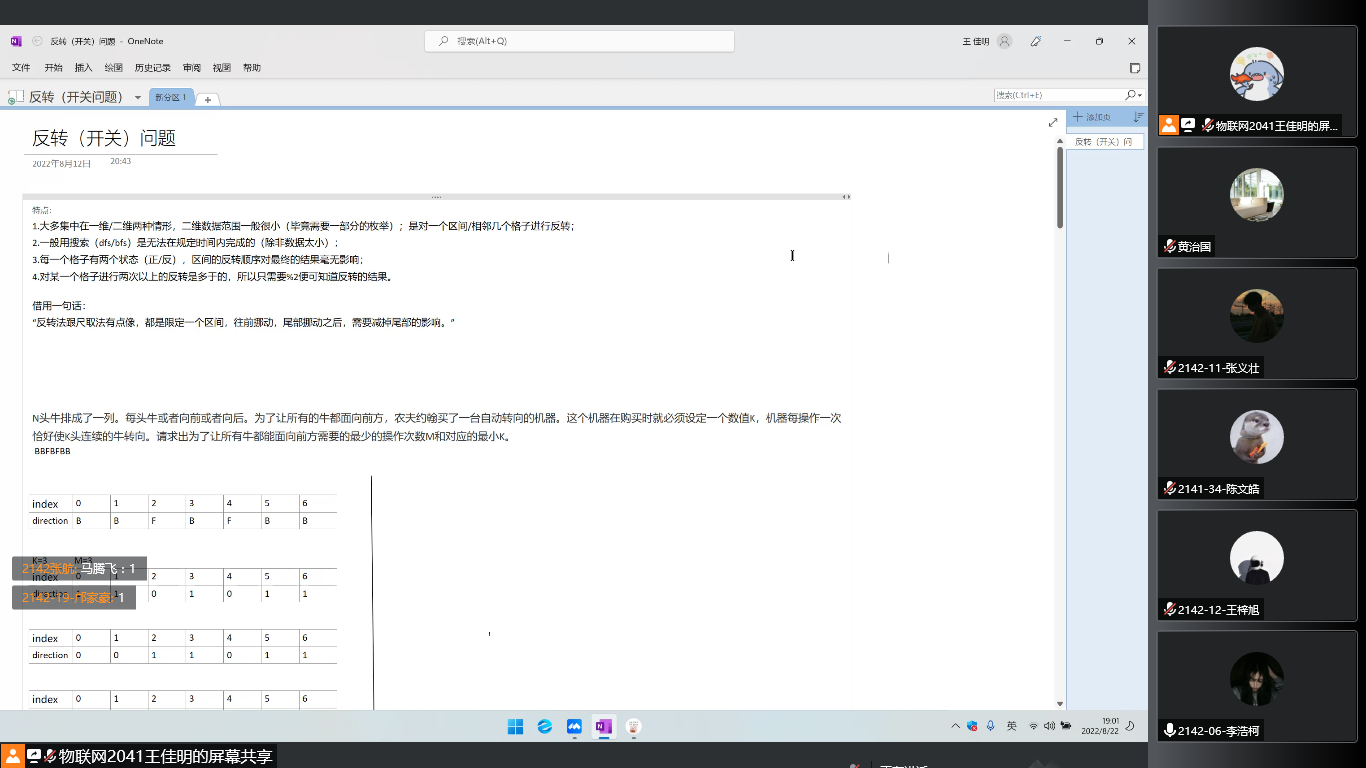
Task: Click muted mic icon for 2142-11-张义壮
Action: pyautogui.click(x=1169, y=368)
